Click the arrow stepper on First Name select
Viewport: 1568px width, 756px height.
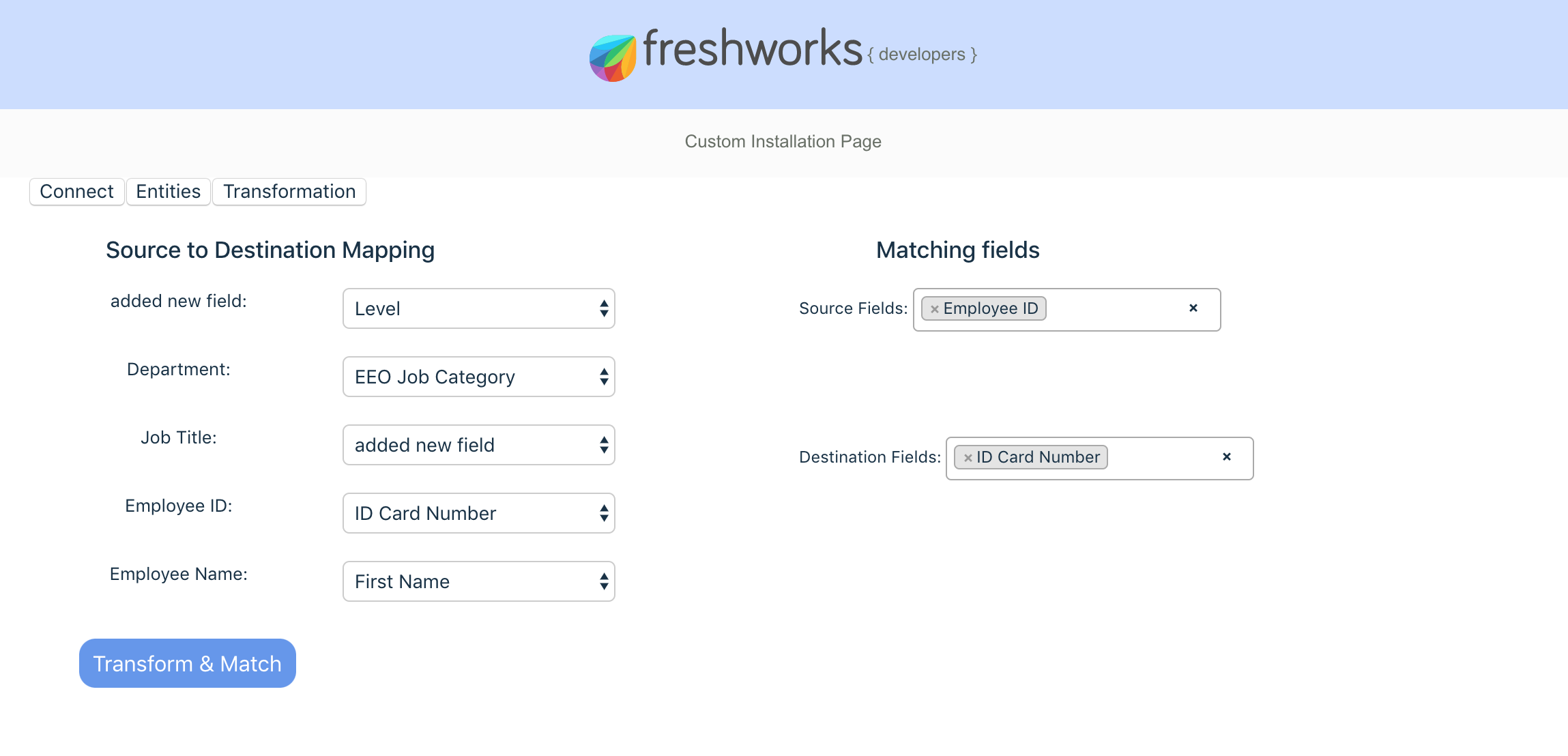pyautogui.click(x=604, y=581)
